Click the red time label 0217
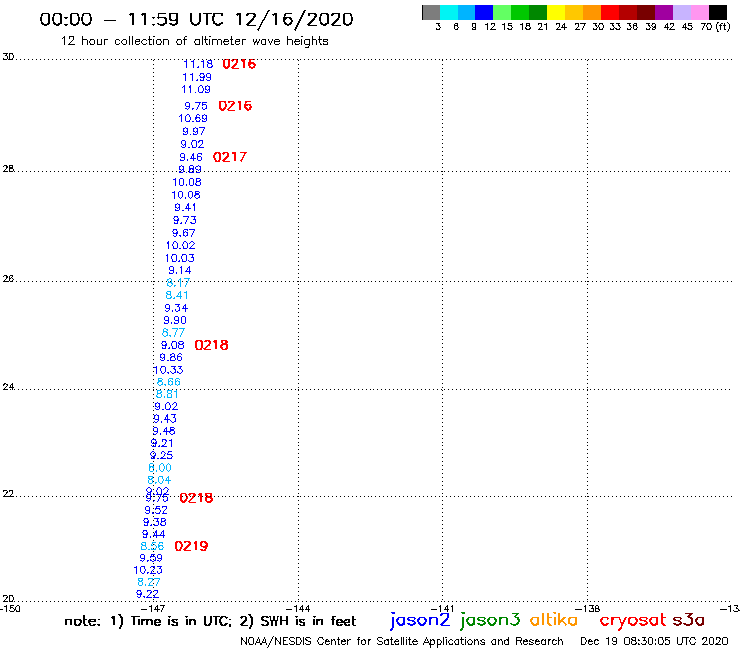 [230, 157]
